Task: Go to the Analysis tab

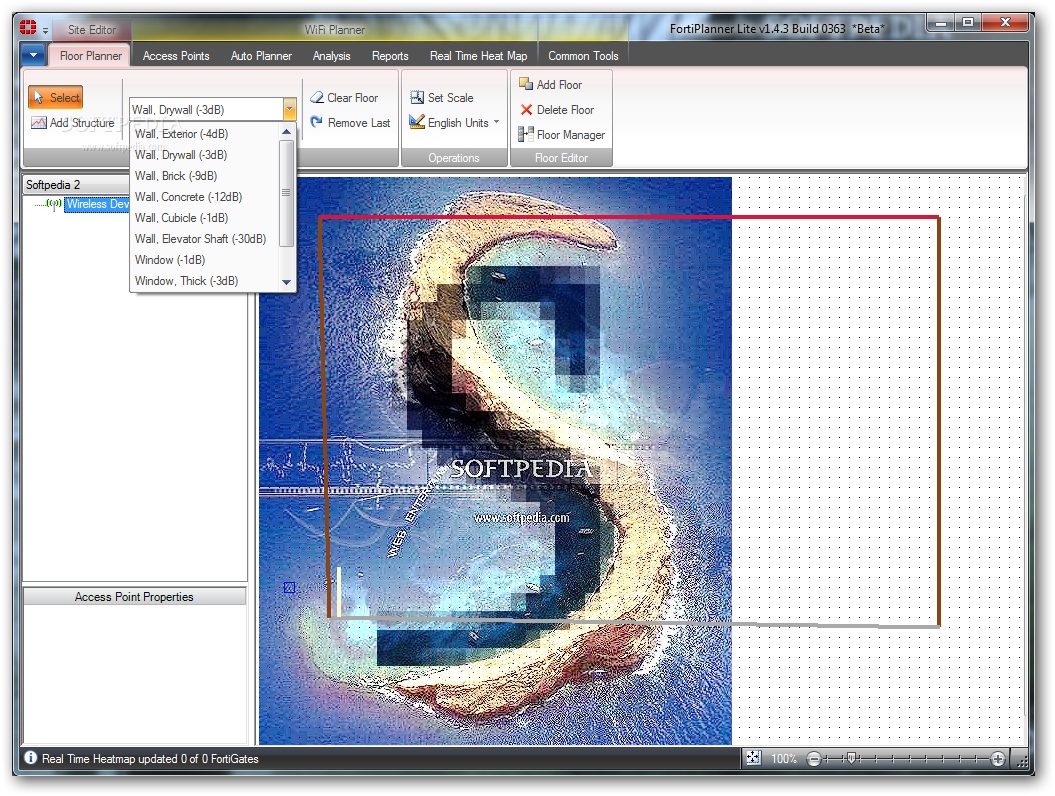Action: [x=331, y=56]
